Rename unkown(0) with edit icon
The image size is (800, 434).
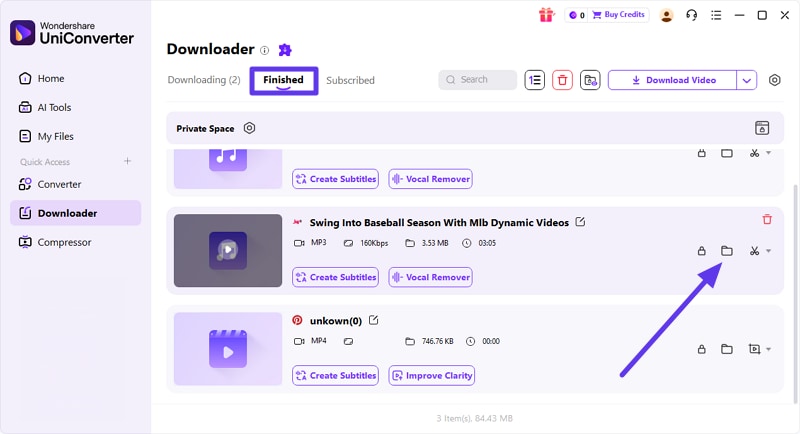click(373, 320)
